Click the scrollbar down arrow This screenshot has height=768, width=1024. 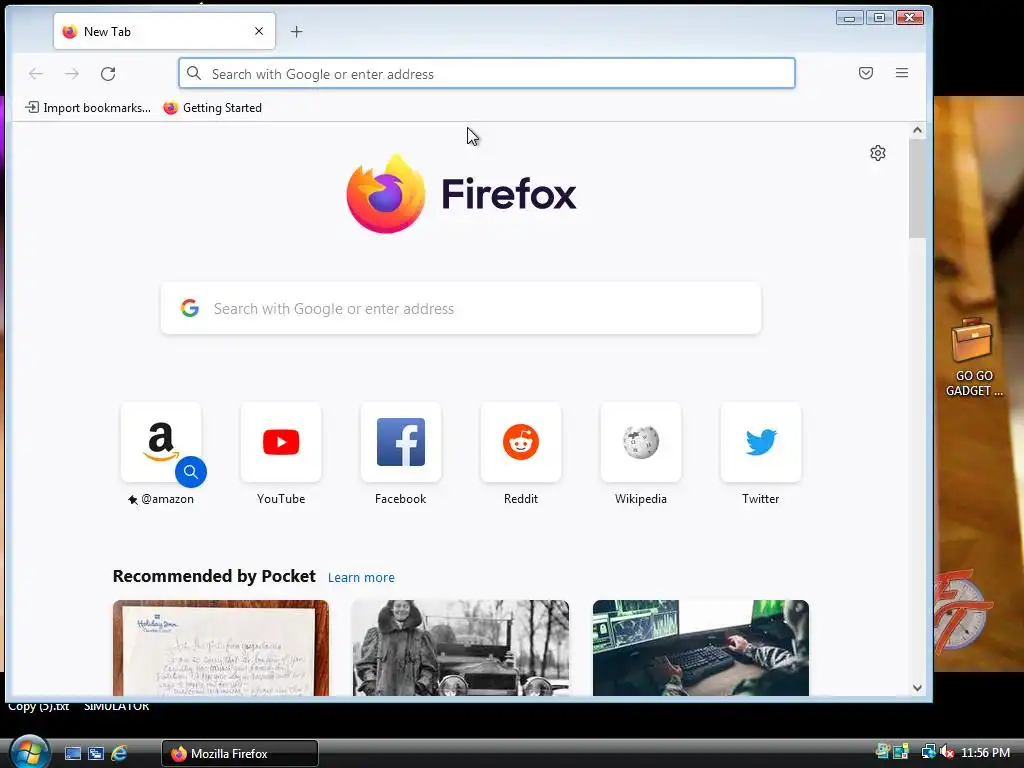point(917,688)
